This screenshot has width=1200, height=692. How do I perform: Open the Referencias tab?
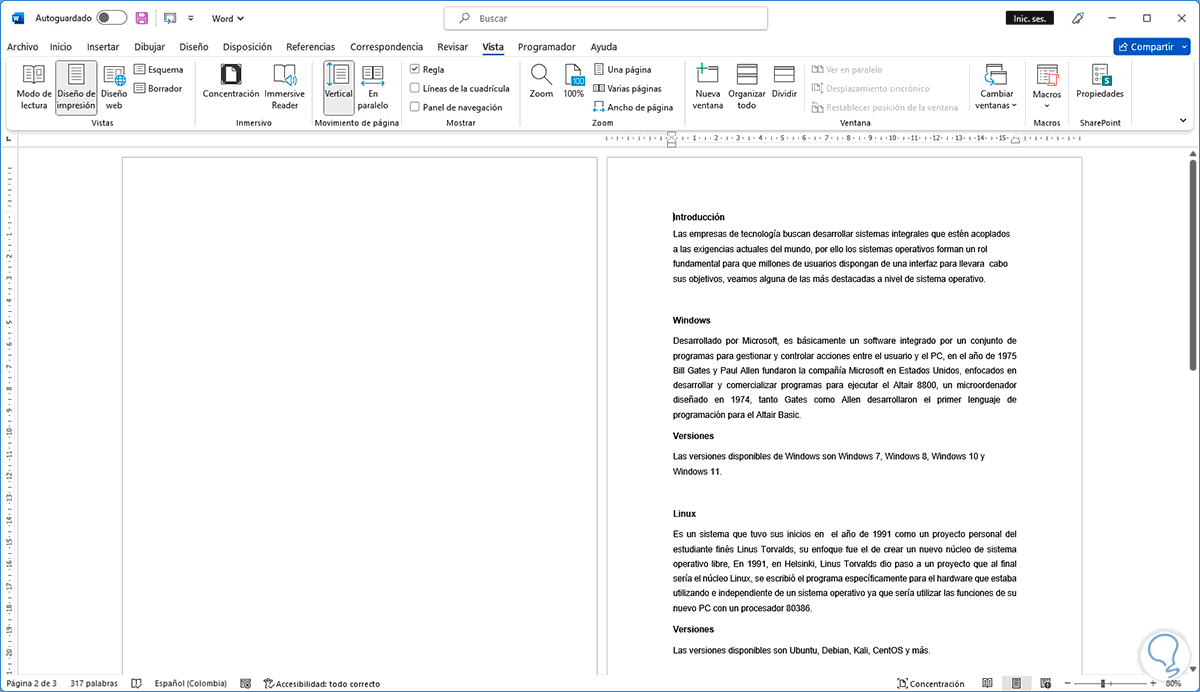click(x=310, y=46)
